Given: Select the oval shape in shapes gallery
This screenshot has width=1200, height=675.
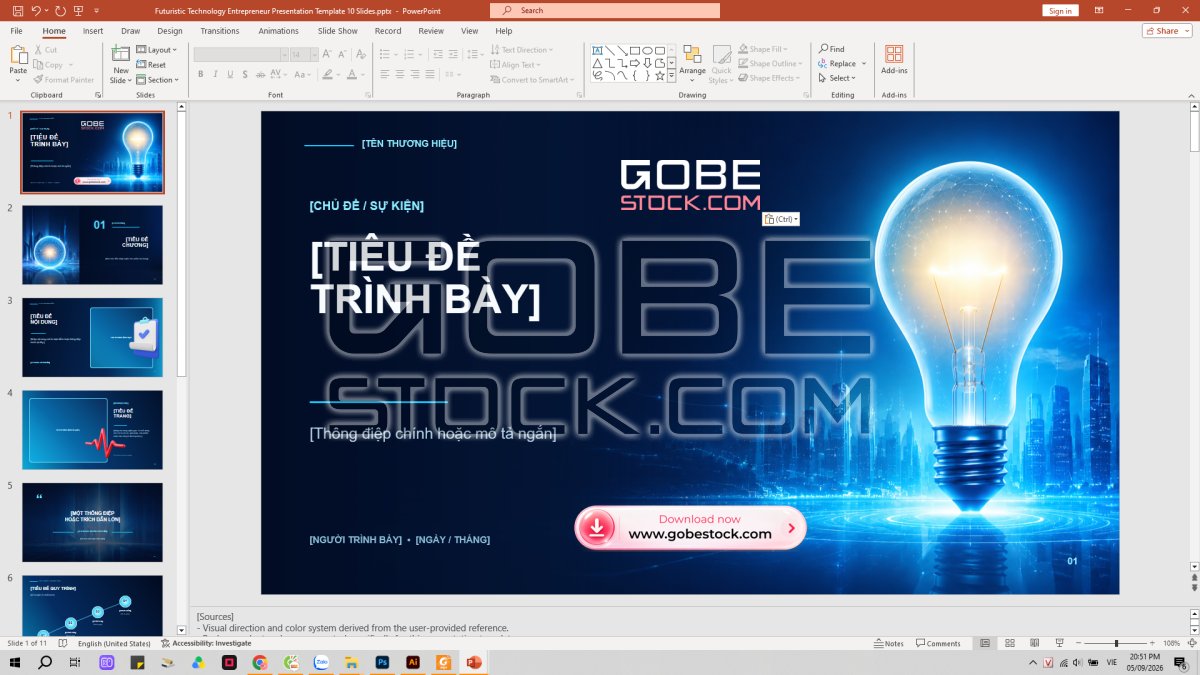Looking at the screenshot, I should tap(647, 50).
